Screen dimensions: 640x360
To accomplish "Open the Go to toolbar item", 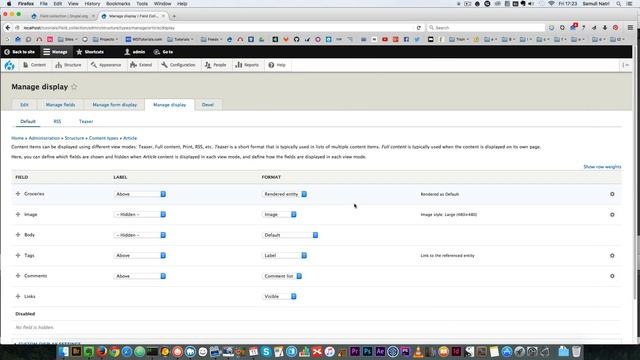I will coord(163,52).
